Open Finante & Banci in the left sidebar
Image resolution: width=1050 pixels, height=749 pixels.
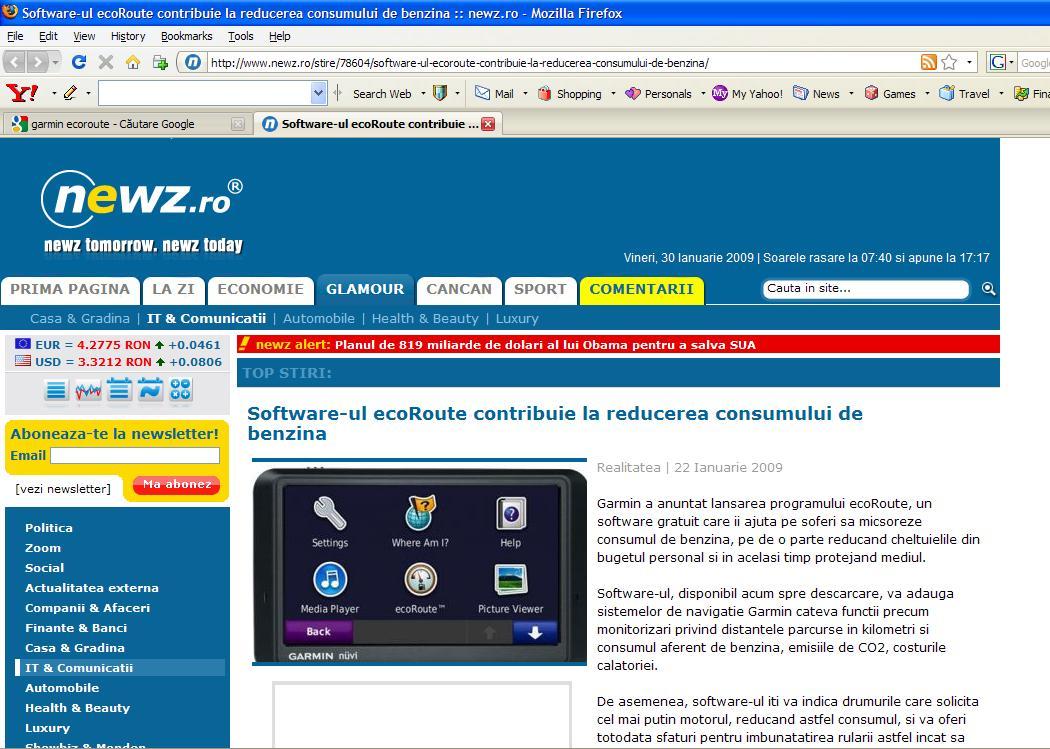[76, 628]
